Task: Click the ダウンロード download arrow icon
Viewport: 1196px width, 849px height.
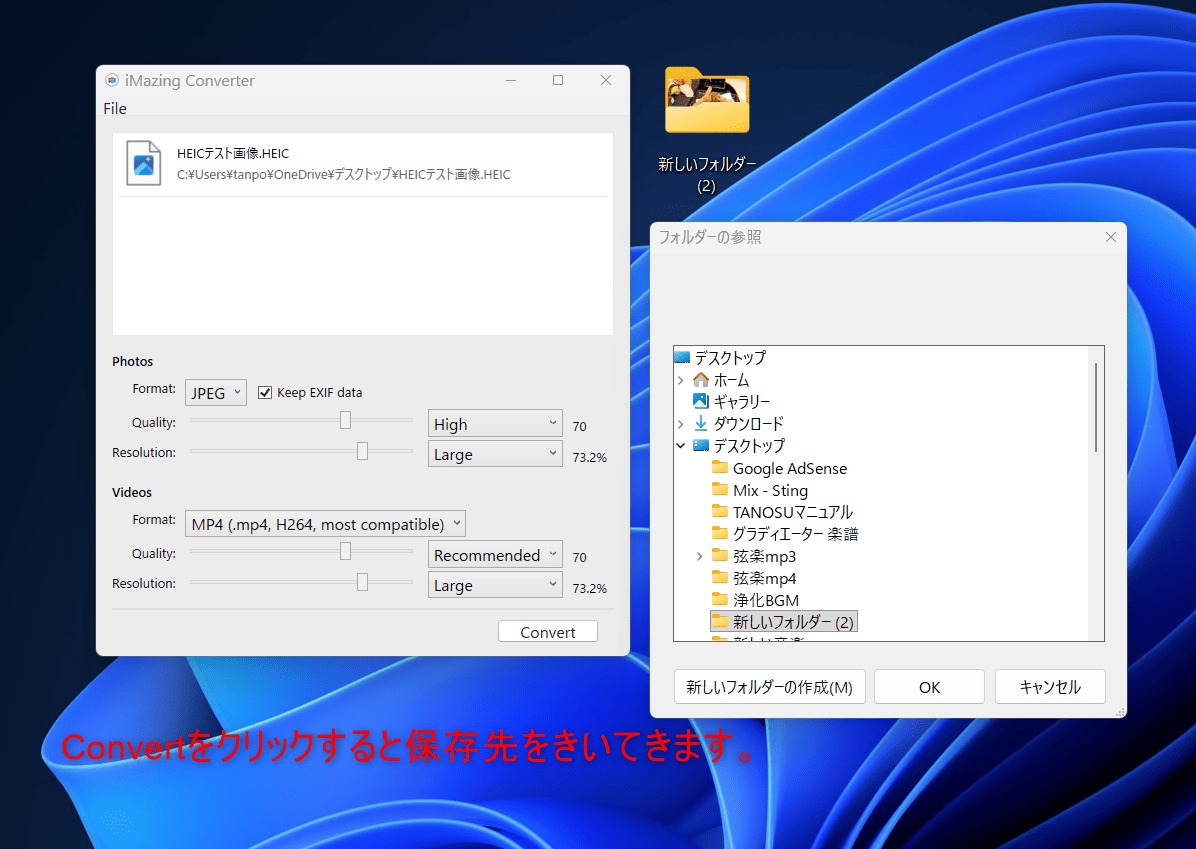Action: 700,423
